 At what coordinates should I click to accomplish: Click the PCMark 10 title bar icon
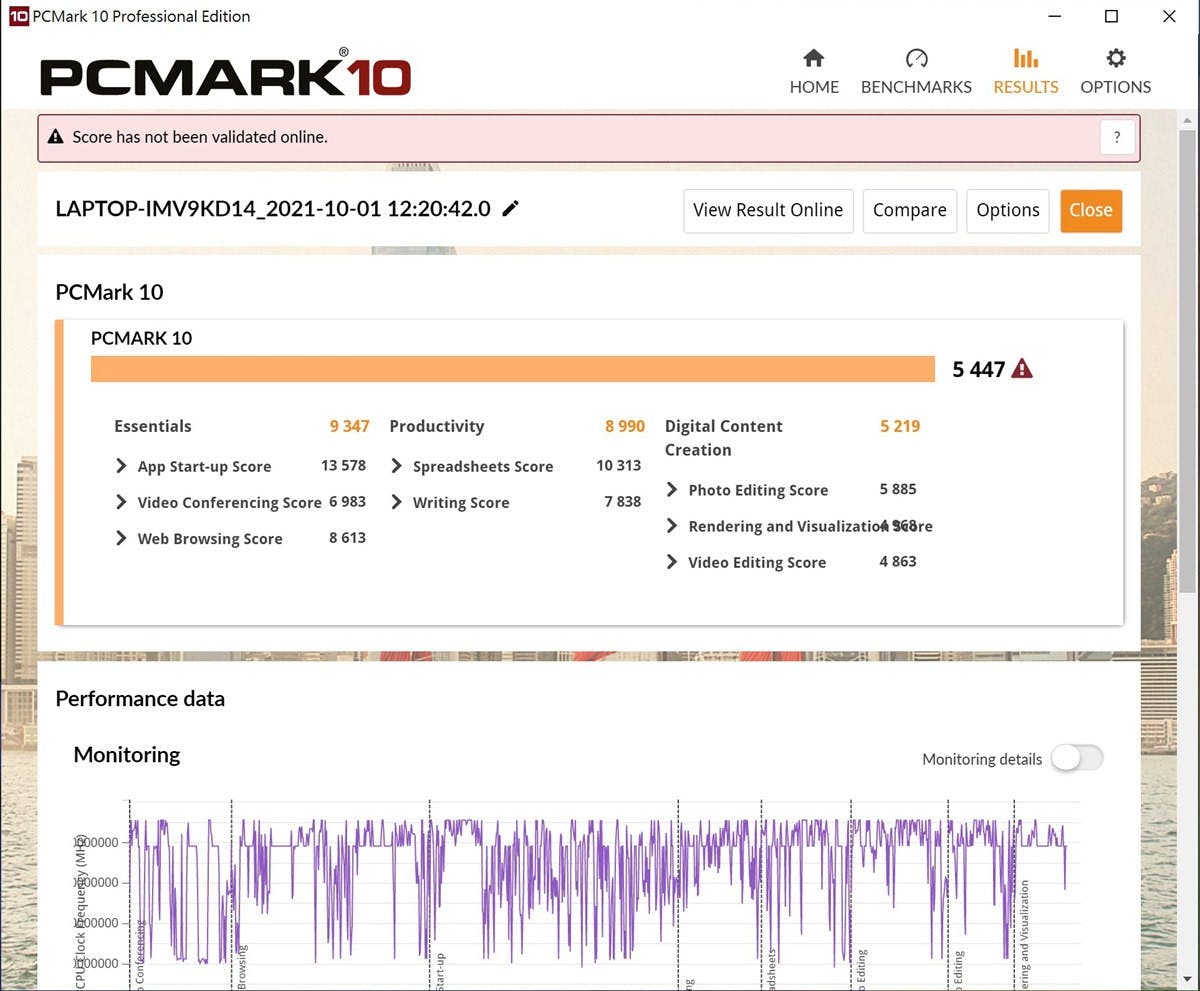(x=18, y=16)
